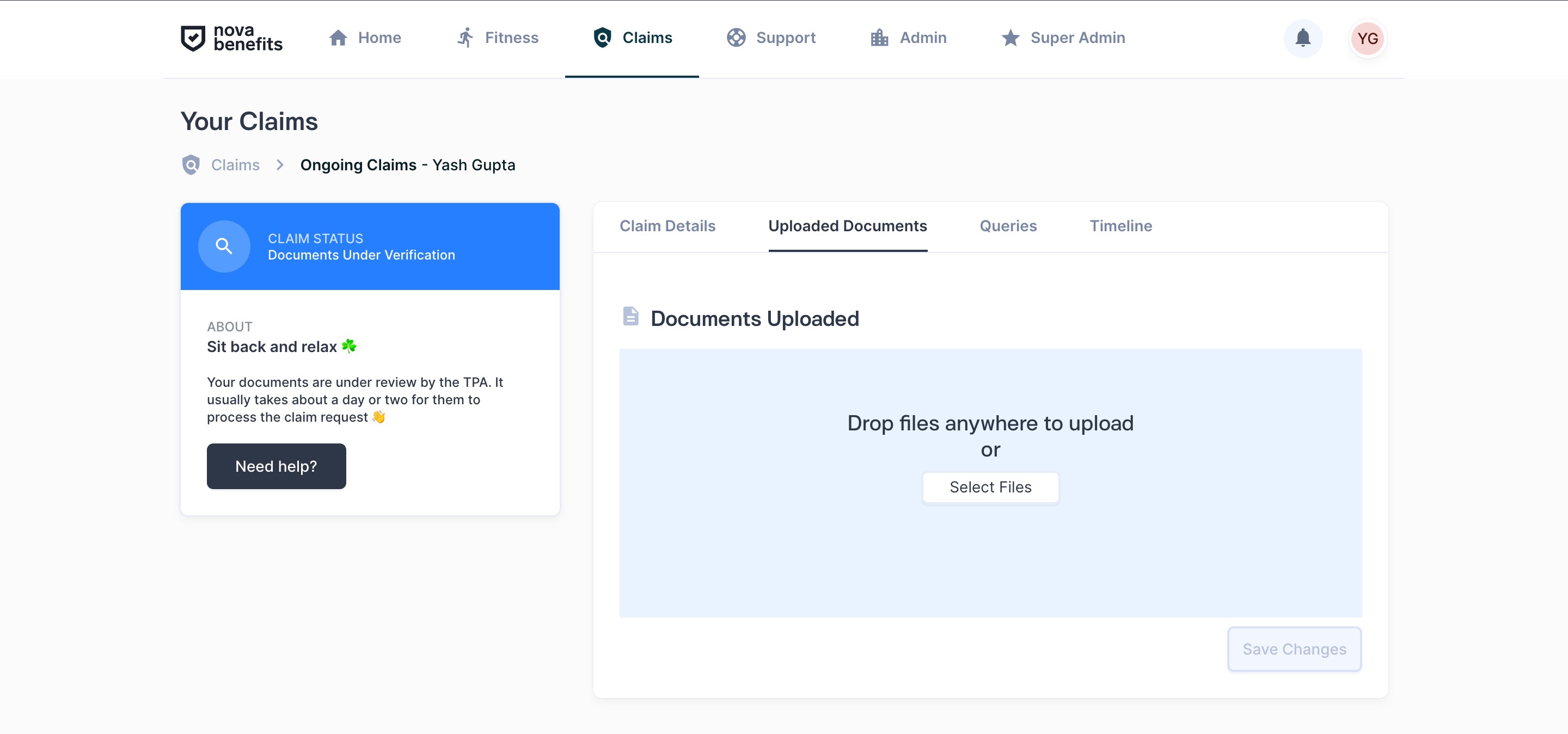Open Admin navigation item
This screenshot has width=1568, height=734.
(x=908, y=38)
